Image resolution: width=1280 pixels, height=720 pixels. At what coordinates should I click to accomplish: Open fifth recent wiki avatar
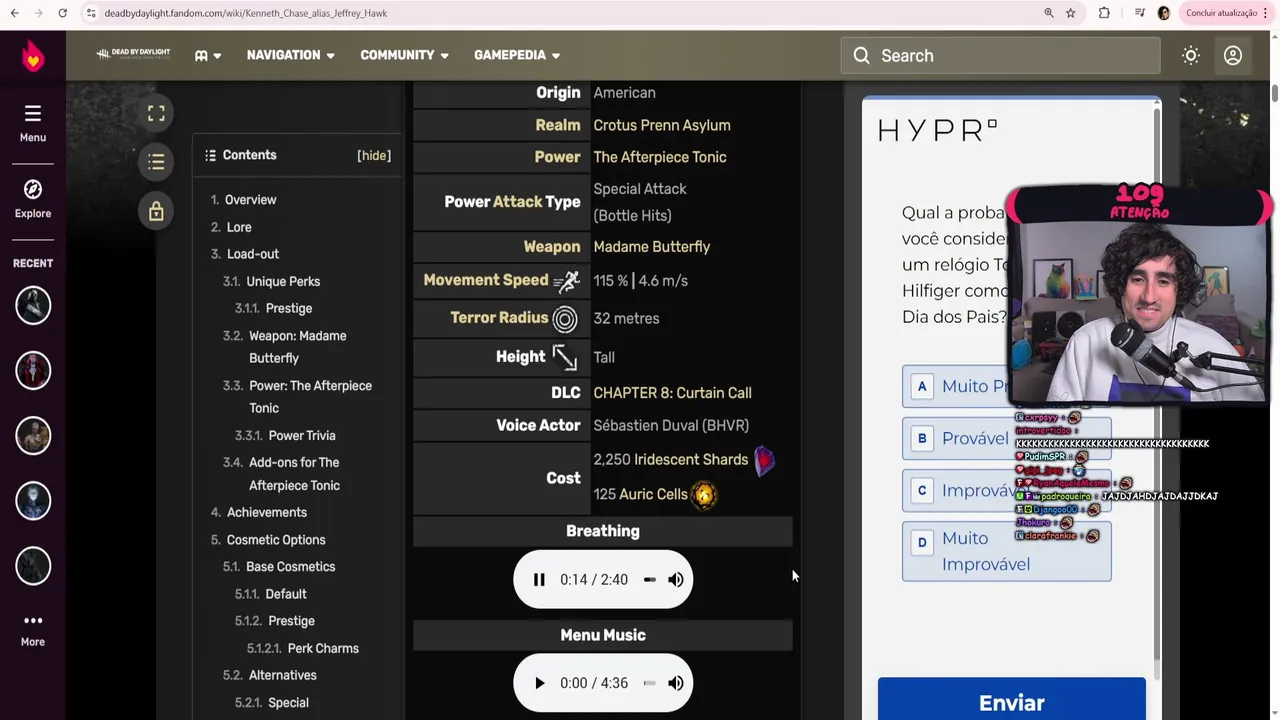pos(33,566)
